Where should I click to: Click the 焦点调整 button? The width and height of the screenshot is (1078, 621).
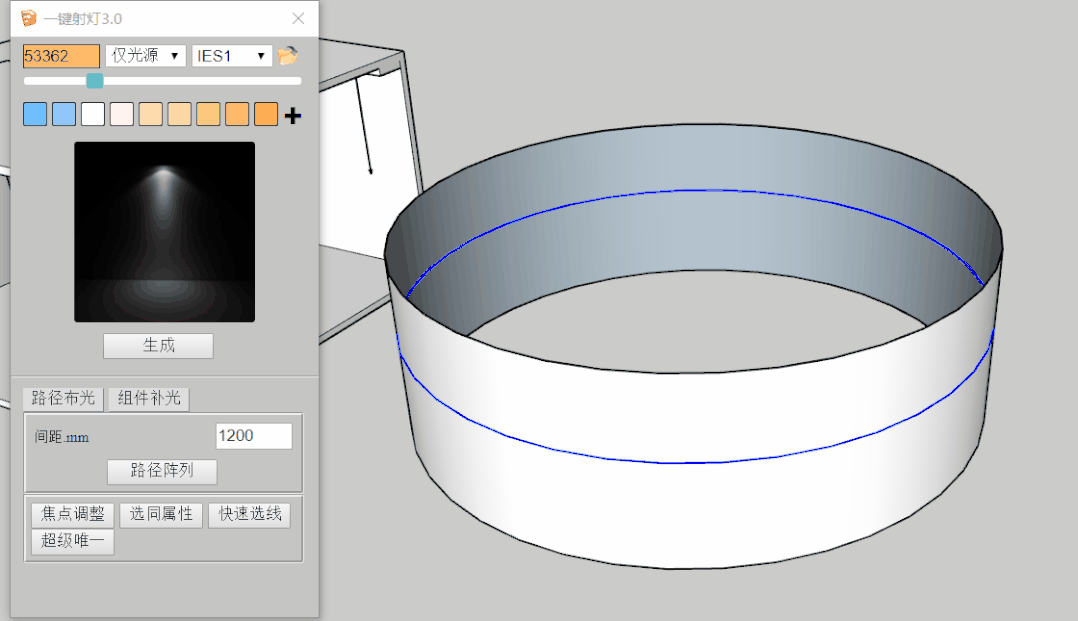pos(73,515)
